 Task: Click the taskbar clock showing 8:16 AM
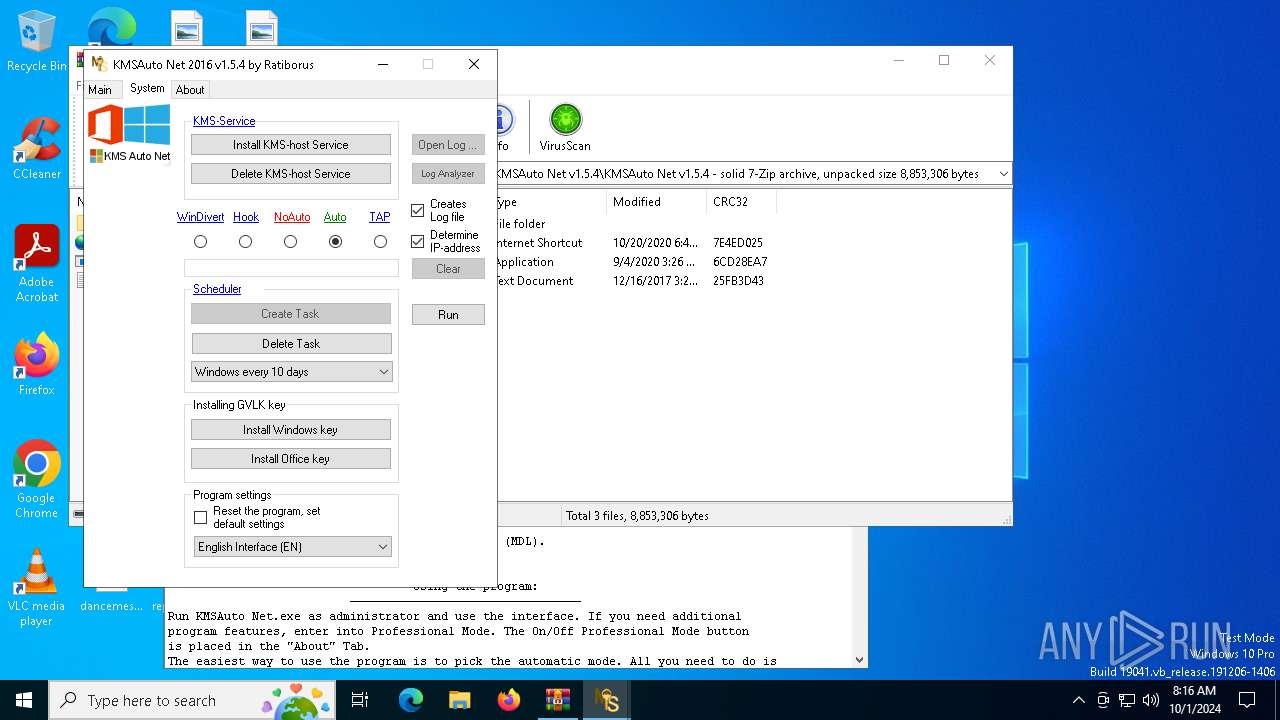tap(1195, 700)
